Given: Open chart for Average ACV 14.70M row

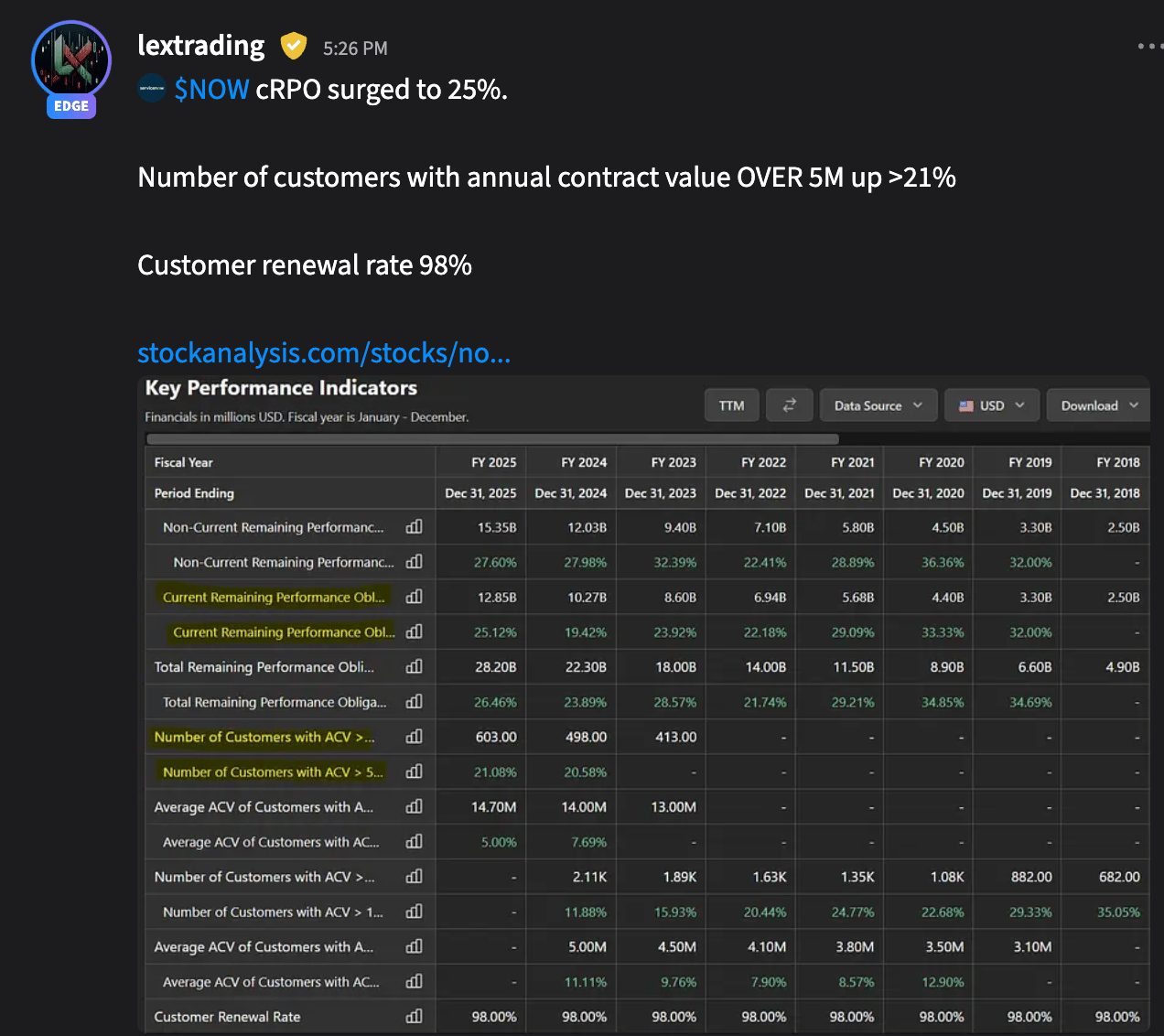Looking at the screenshot, I should tap(414, 807).
